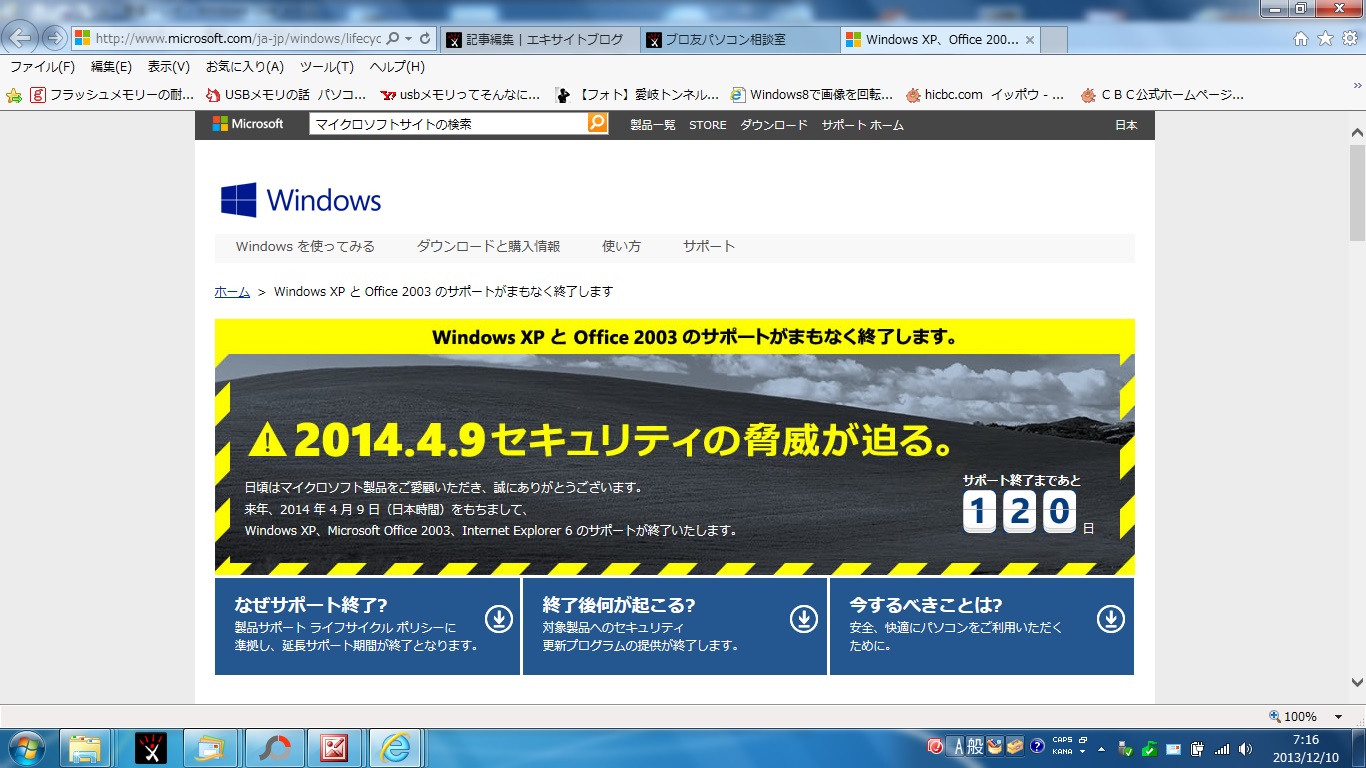Open the Windows を使ってみる navigation item
The image size is (1366, 768).
(305, 246)
